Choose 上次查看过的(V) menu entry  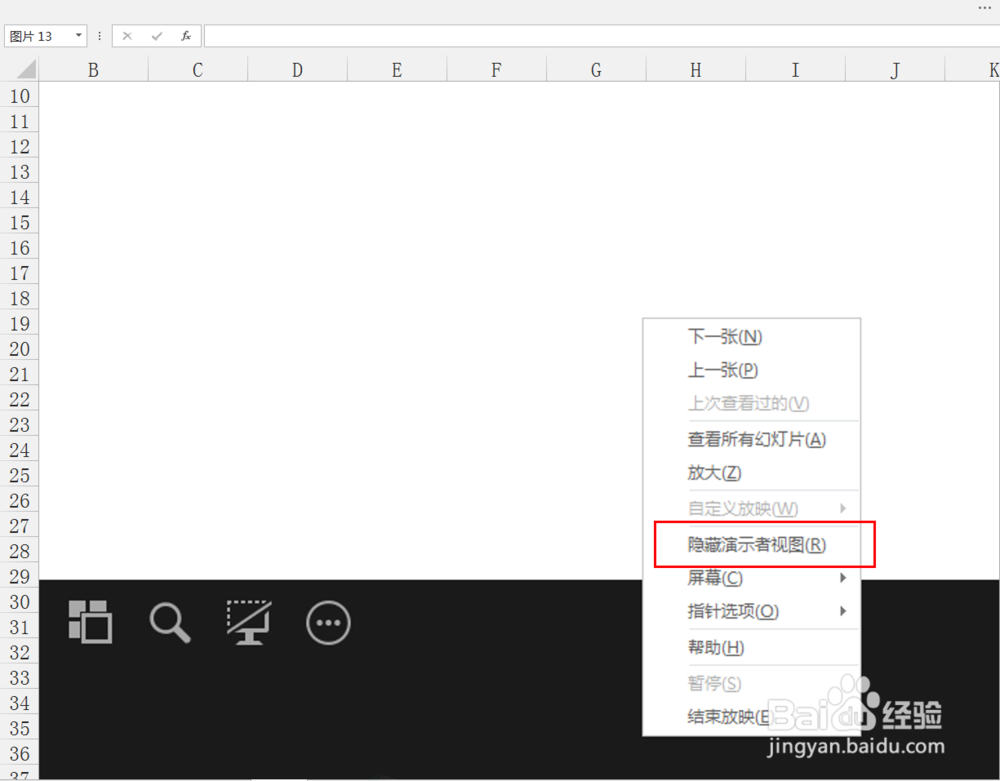click(x=751, y=403)
